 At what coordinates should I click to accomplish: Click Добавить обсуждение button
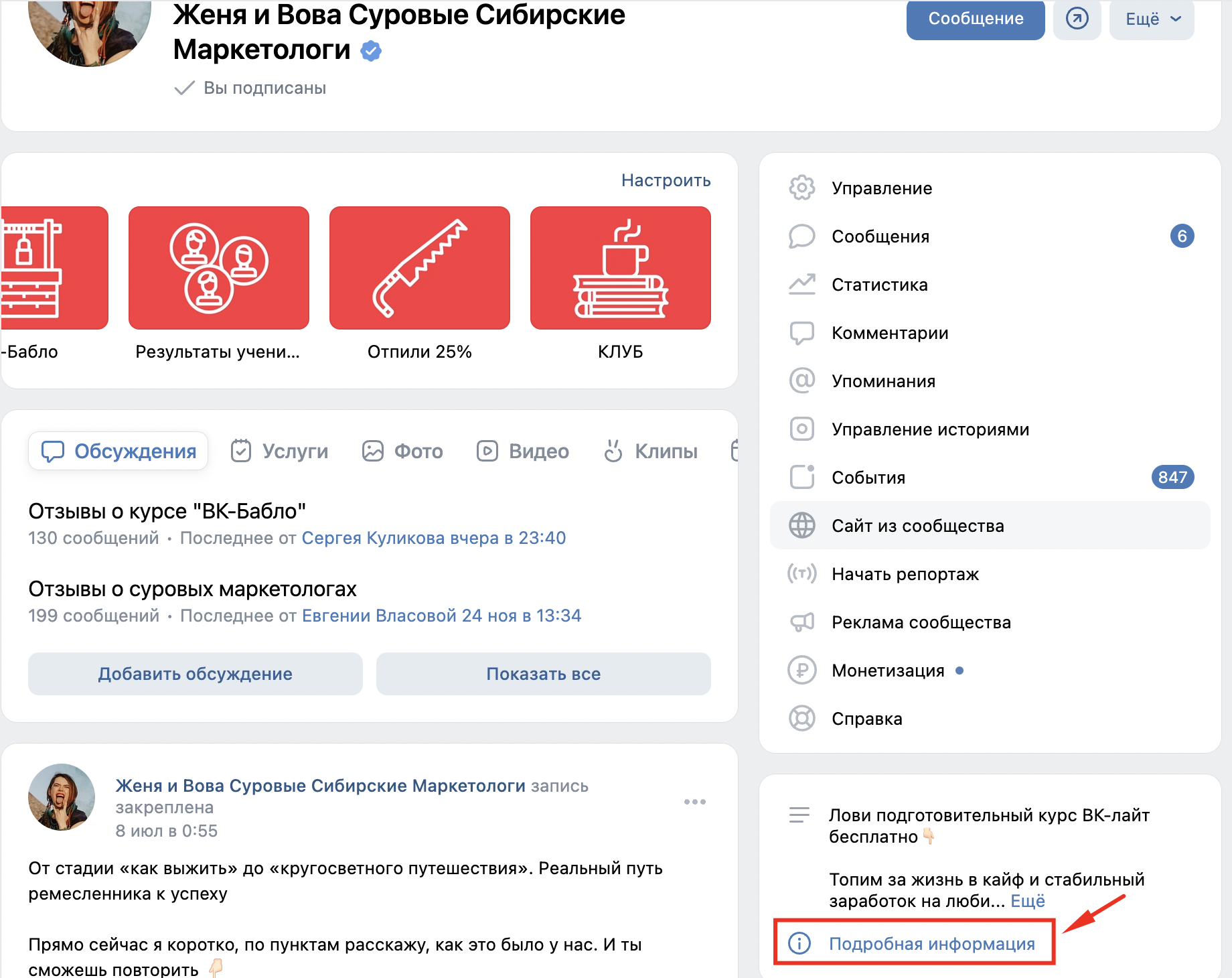tap(196, 674)
